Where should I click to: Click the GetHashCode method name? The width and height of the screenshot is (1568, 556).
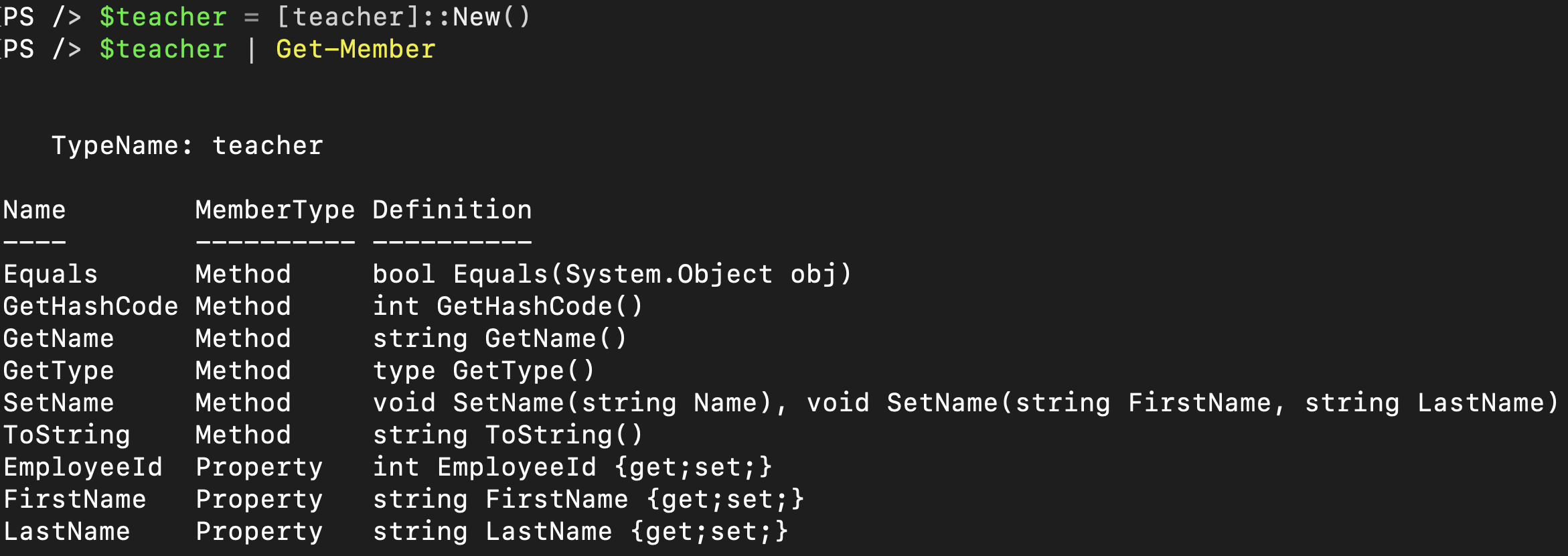tap(91, 306)
